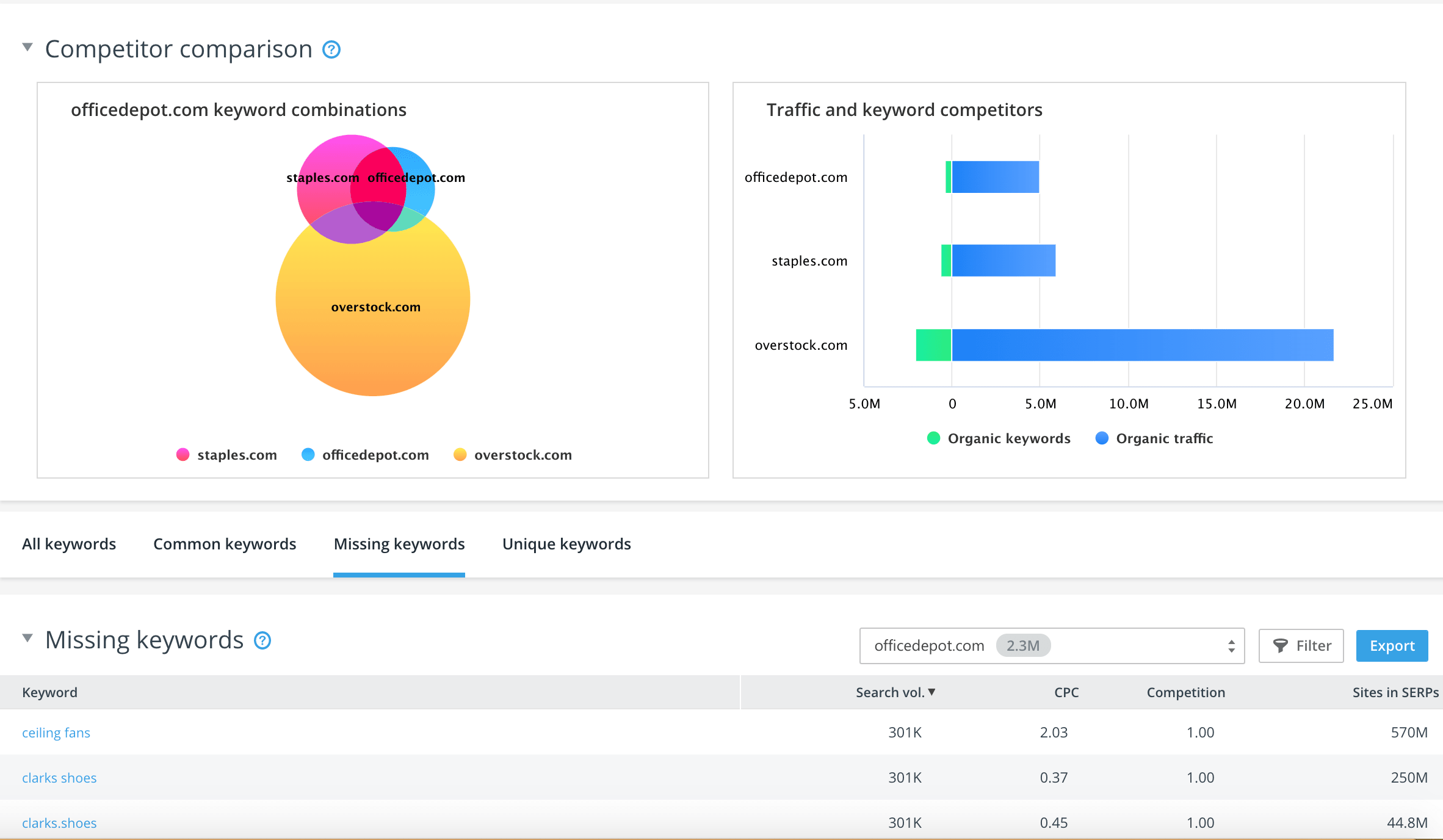The height and width of the screenshot is (840, 1443).
Task: Click the Search vol. sort column header
Action: (894, 692)
